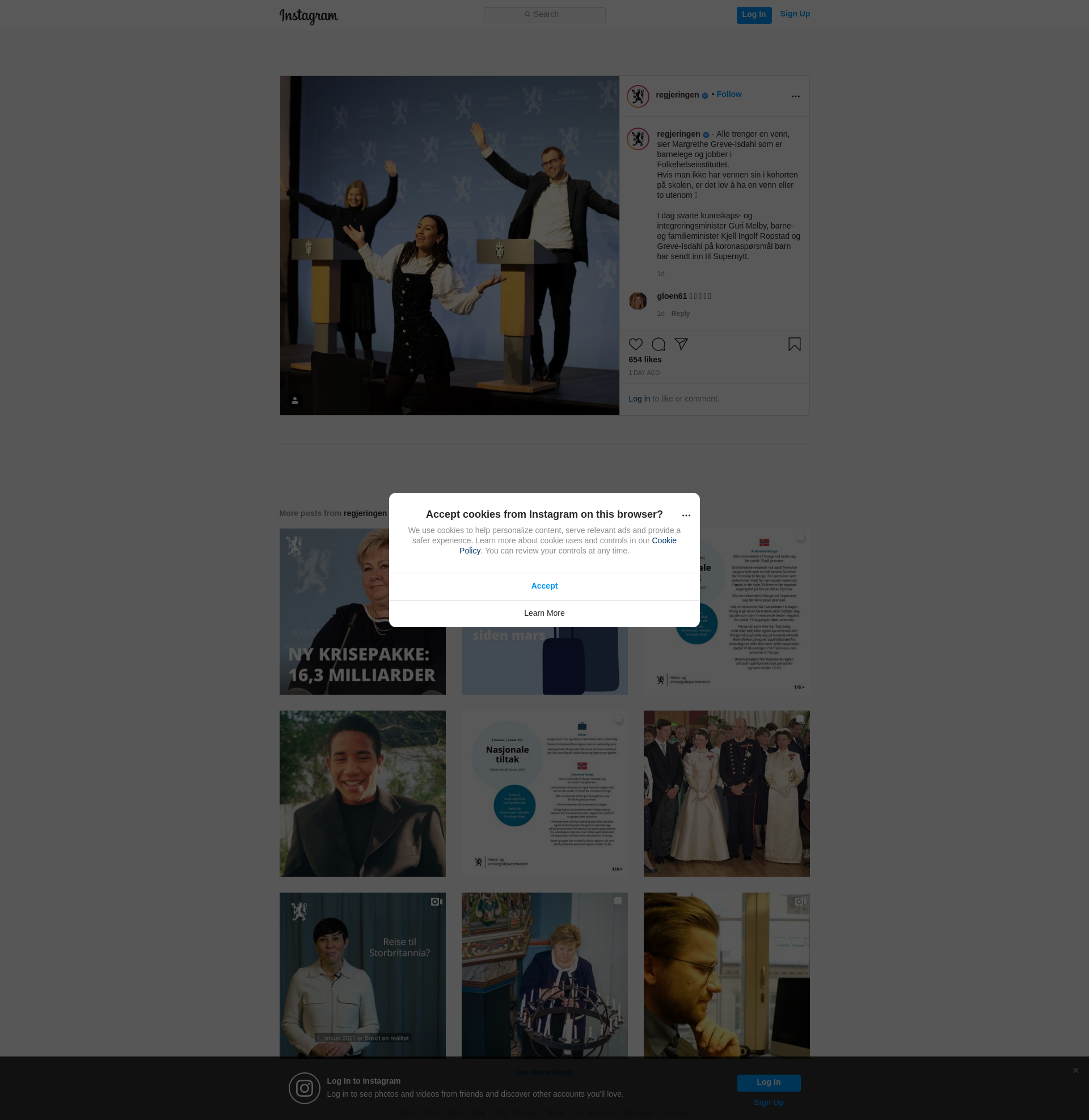Open the candle chandelier post thumbnail
Image resolution: width=1089 pixels, height=1120 pixels.
(x=544, y=975)
